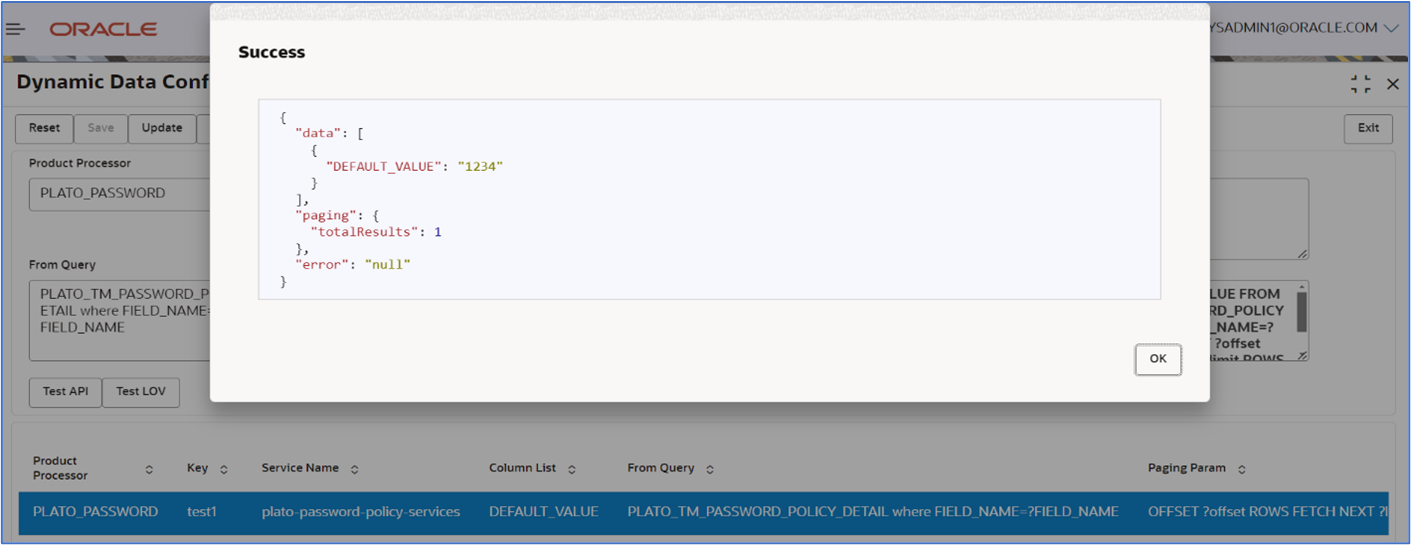Sort table by Paging Param column
Viewport: 1411px width, 545px height.
coord(1242,469)
